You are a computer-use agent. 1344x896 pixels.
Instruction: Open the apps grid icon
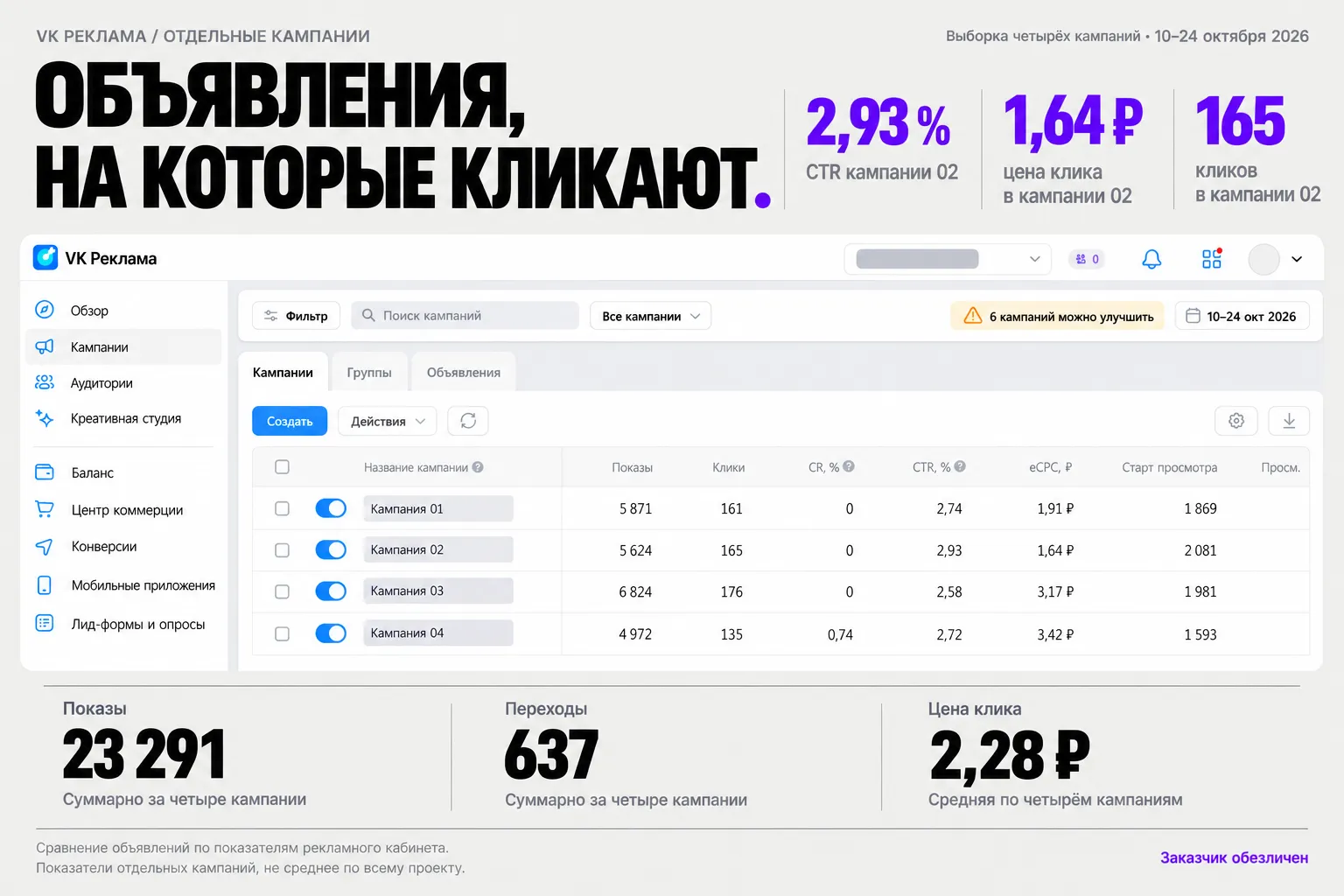[1212, 258]
